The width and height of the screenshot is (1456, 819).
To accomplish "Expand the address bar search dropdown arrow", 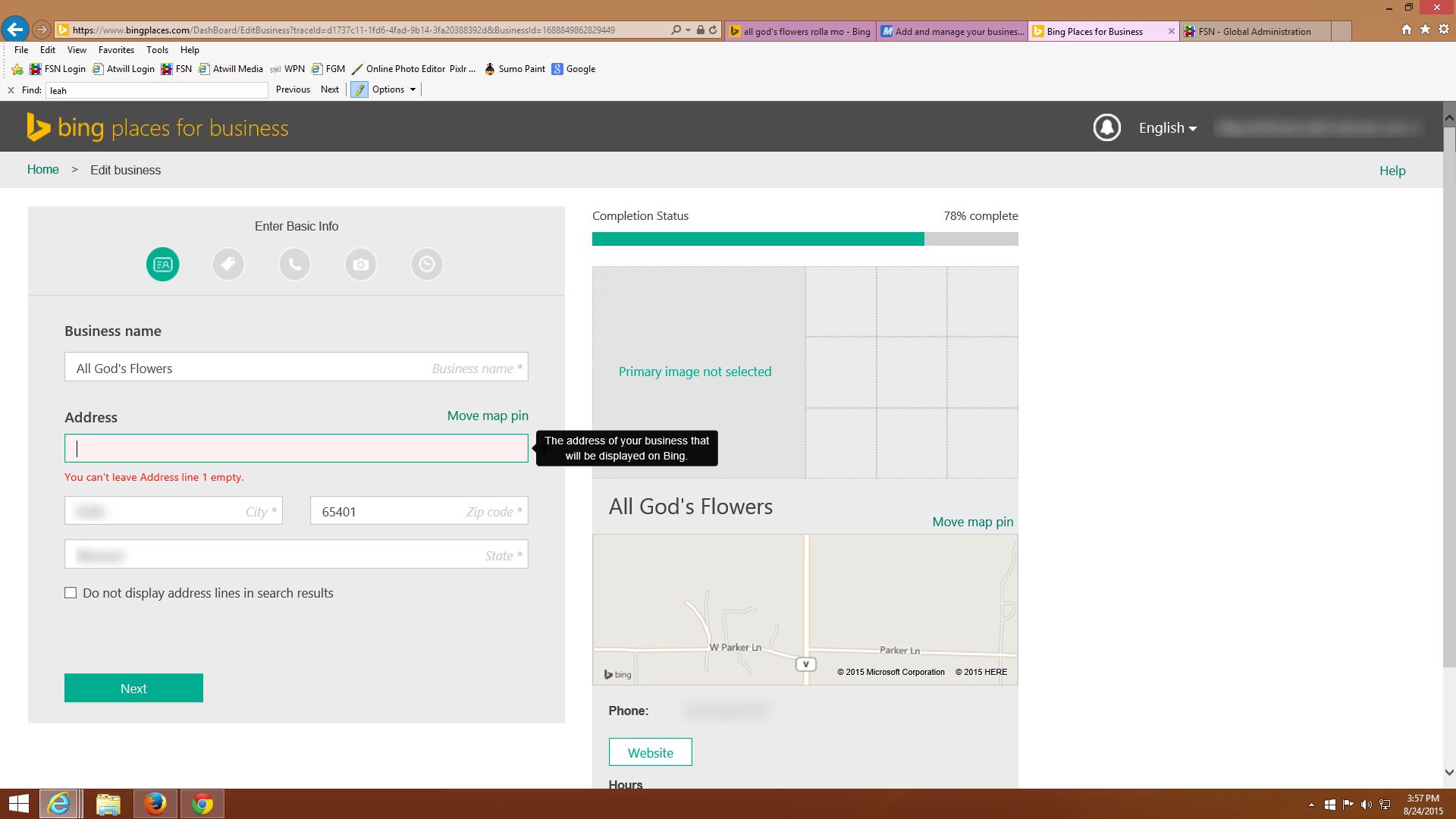I will click(688, 30).
